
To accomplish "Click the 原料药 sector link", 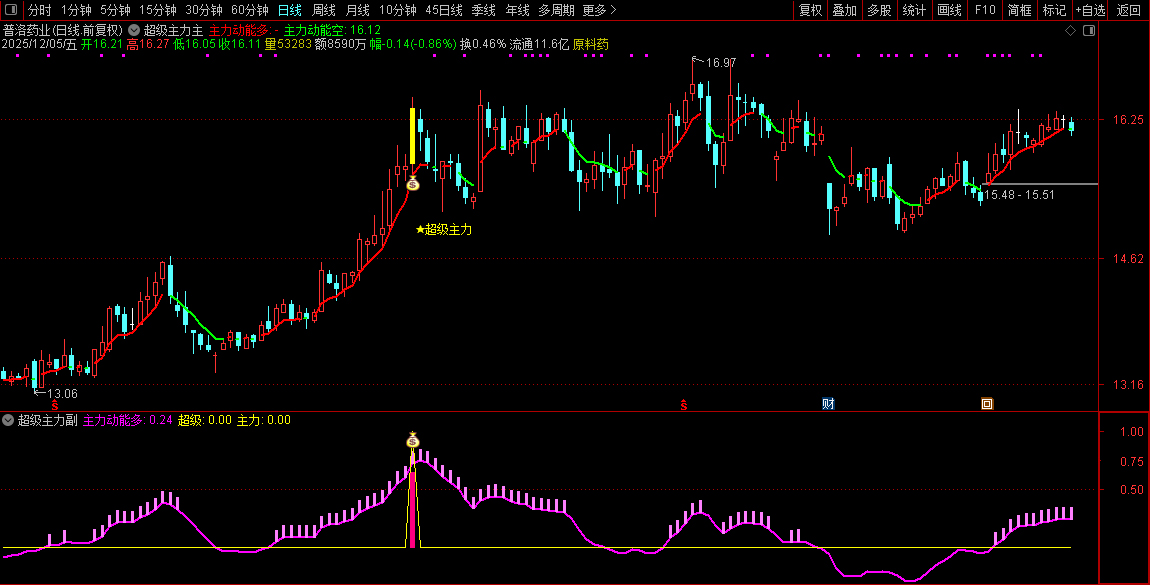I will click(x=590, y=44).
